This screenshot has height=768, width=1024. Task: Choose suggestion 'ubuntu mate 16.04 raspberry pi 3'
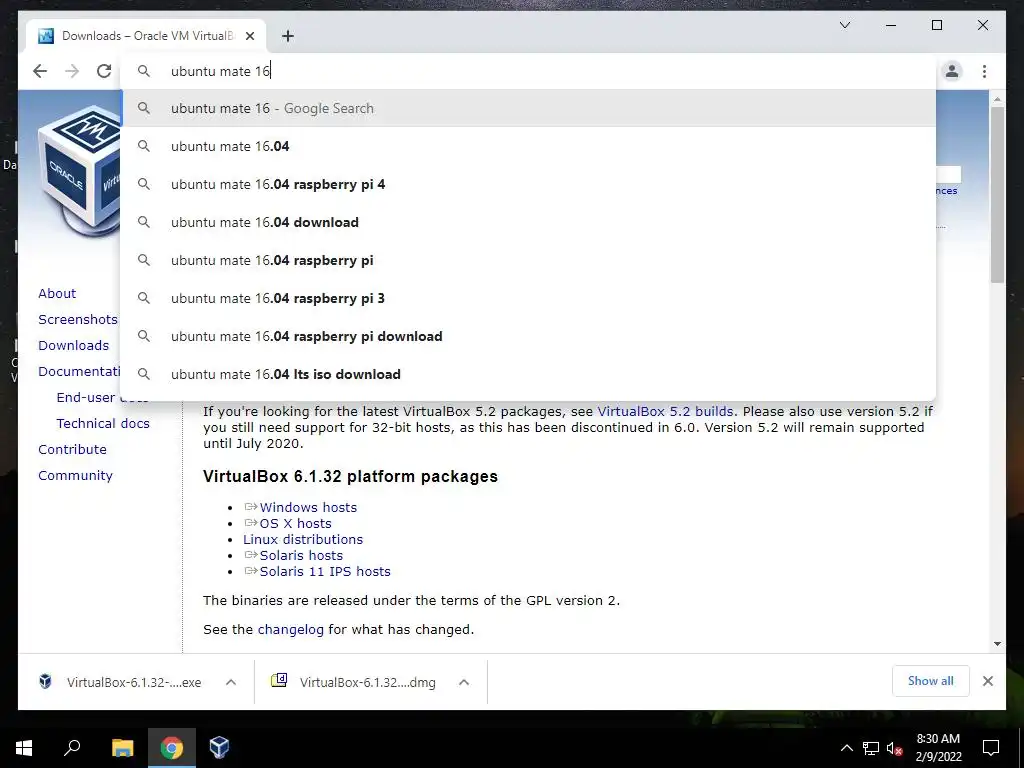tap(529, 298)
